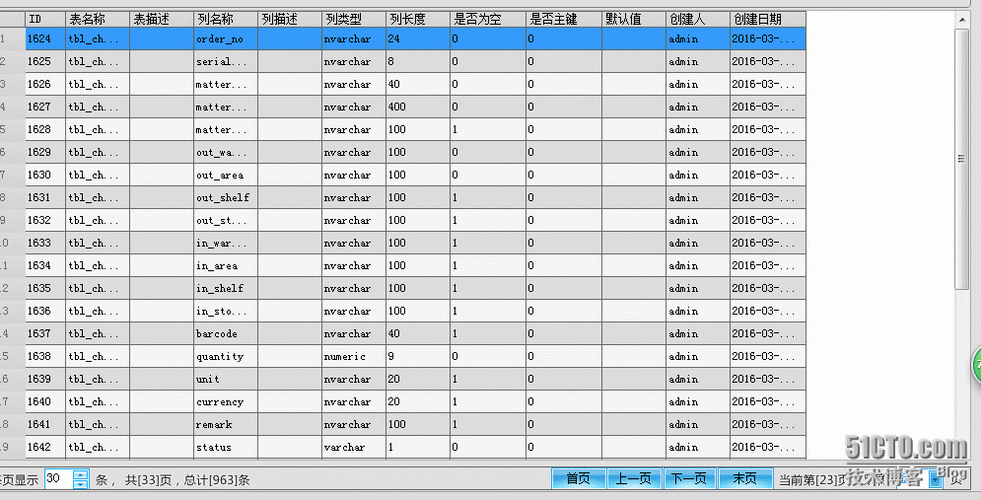Select ID cell 1626
This screenshot has height=500, width=981.
[x=45, y=84]
